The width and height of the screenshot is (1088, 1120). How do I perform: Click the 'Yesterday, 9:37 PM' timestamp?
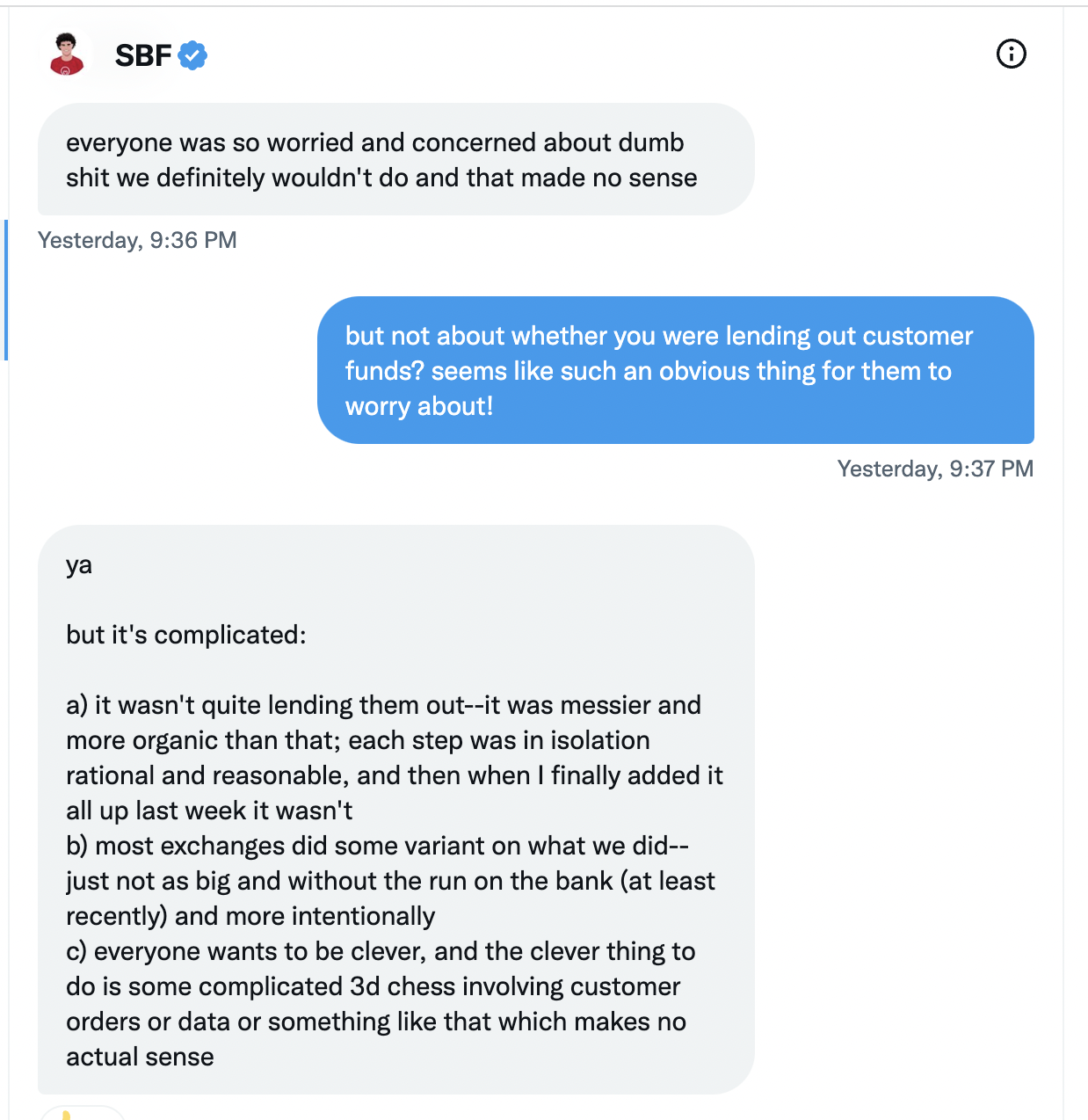pos(935,469)
